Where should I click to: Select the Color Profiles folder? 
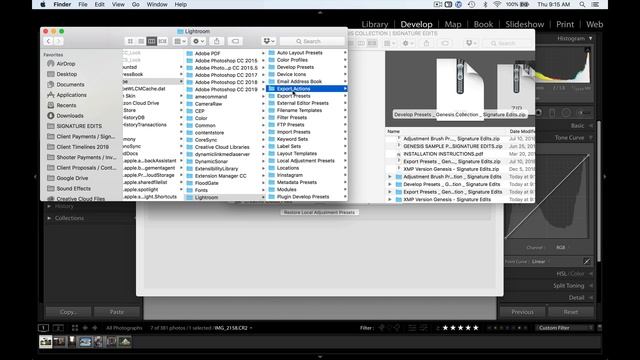307,60
